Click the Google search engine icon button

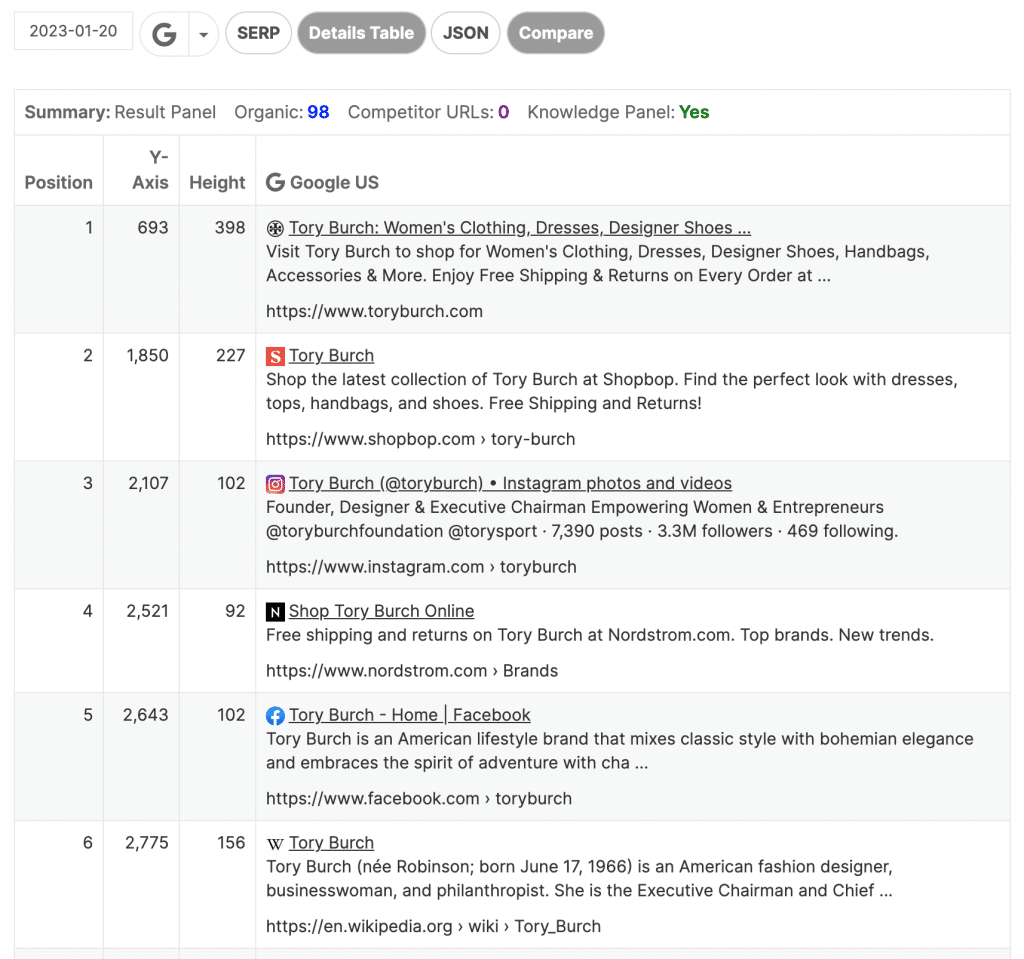[x=165, y=33]
